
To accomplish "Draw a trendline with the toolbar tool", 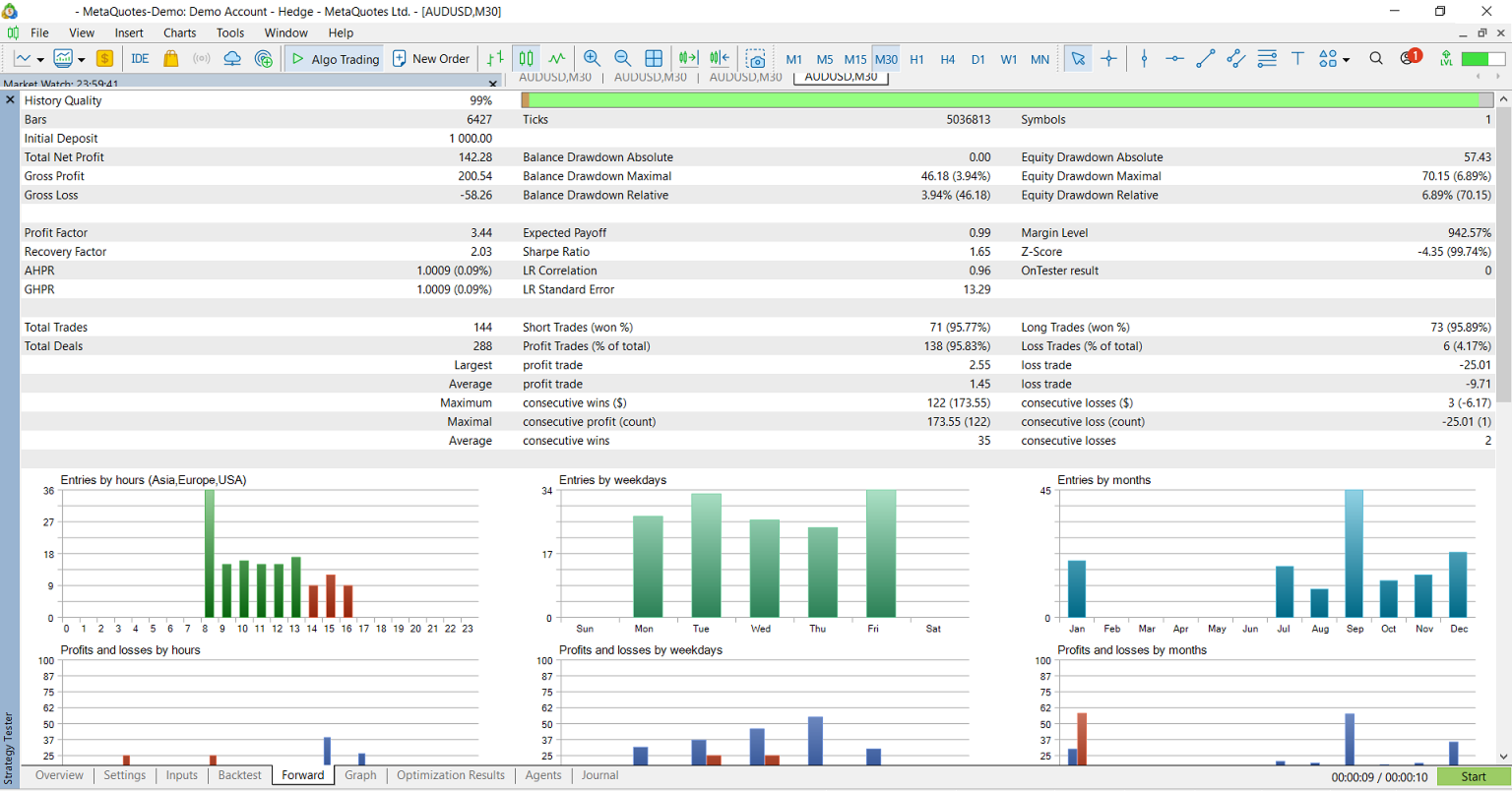I will tap(1205, 59).
